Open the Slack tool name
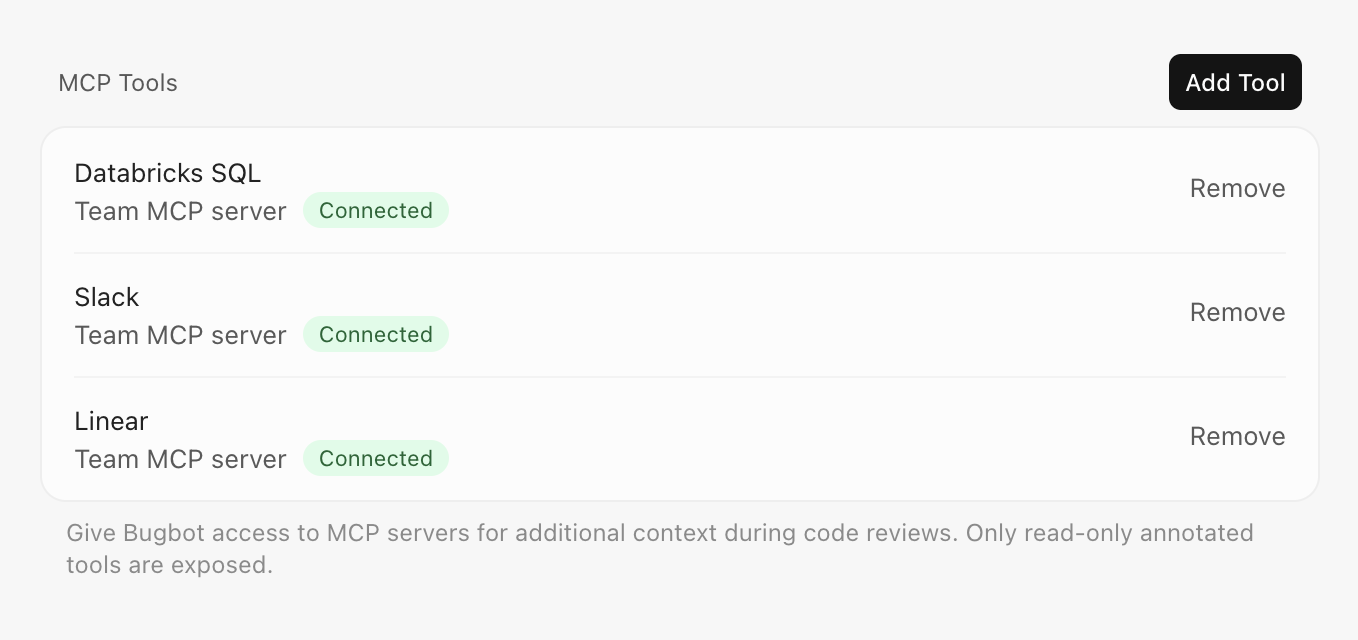 coord(106,297)
